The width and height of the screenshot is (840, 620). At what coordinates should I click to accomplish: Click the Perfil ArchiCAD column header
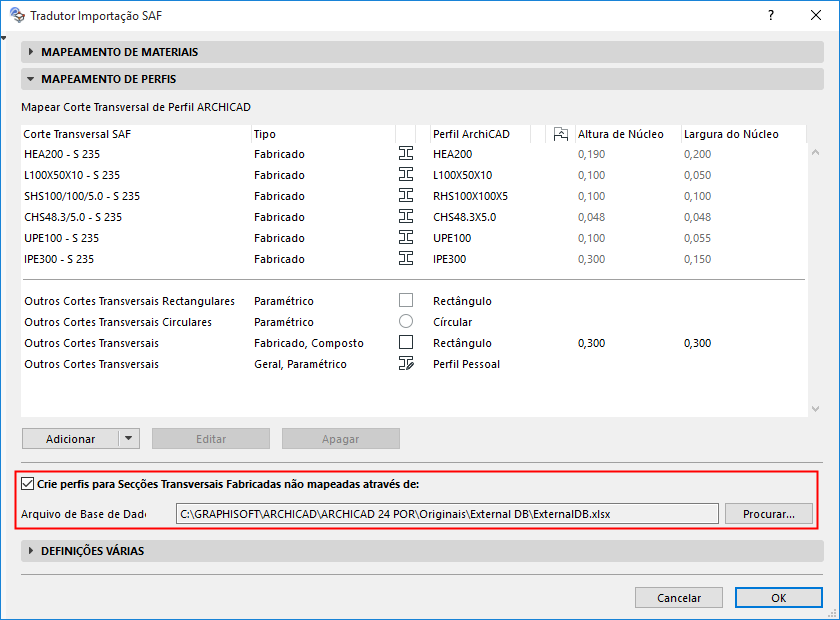(481, 134)
